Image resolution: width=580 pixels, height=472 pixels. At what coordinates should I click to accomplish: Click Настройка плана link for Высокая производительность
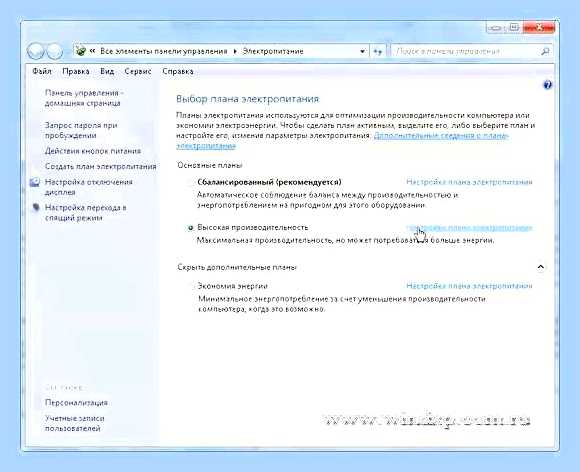click(x=469, y=227)
